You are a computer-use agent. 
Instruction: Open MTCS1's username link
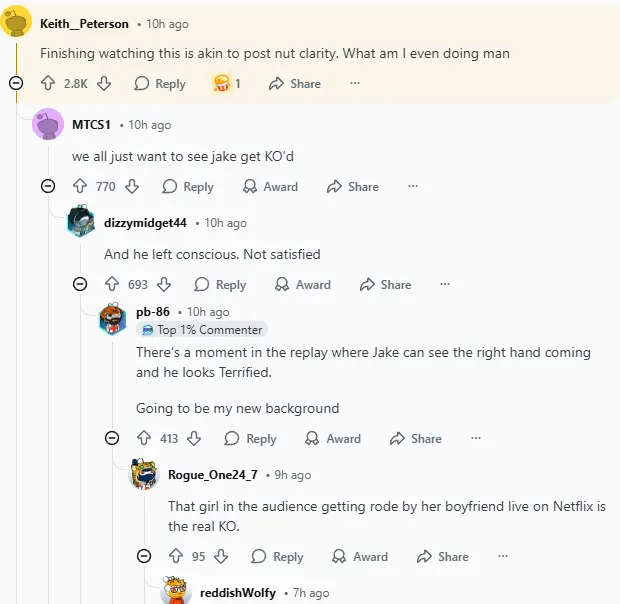(92, 125)
